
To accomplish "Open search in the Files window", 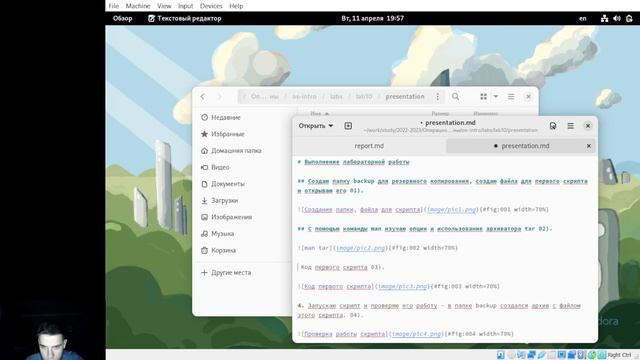I will [456, 97].
